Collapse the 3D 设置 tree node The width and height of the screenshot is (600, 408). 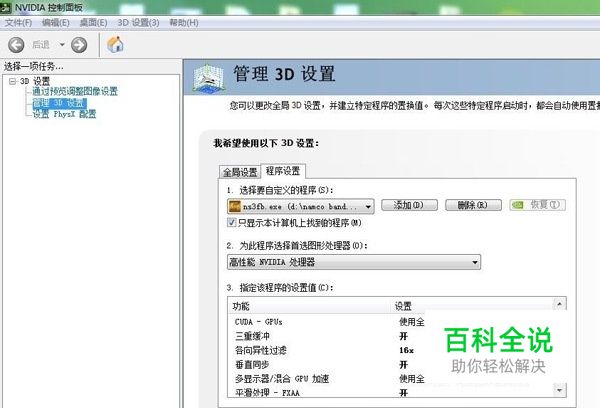(13, 81)
